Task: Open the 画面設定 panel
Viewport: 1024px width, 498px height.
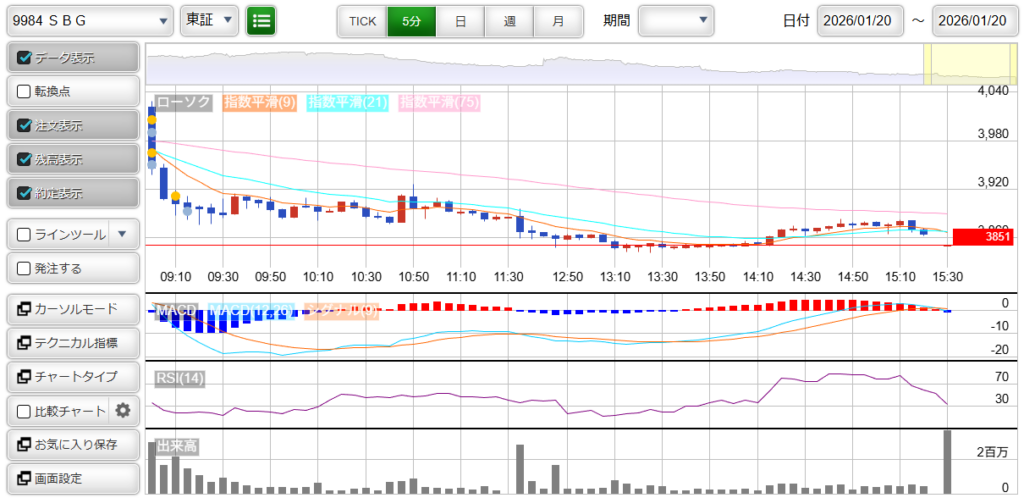Action: click(x=71, y=478)
